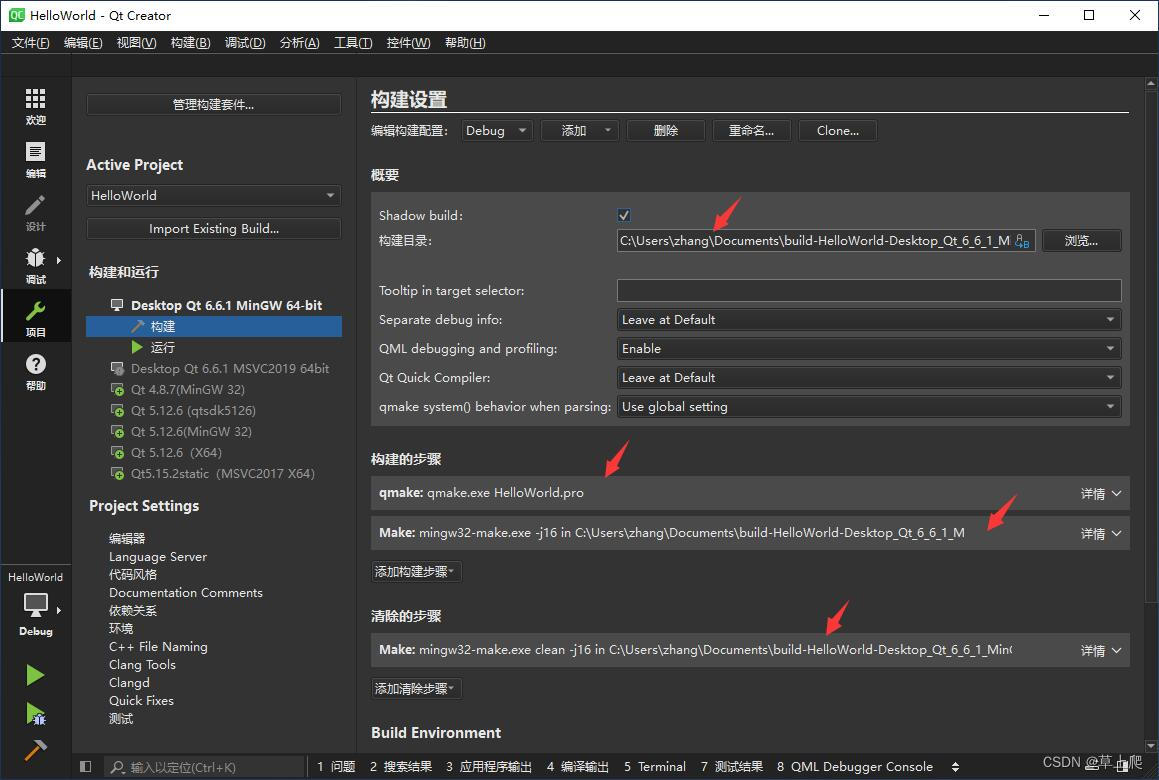The image size is (1159, 780).
Task: Open the 编辑(E) menu
Action: point(83,43)
